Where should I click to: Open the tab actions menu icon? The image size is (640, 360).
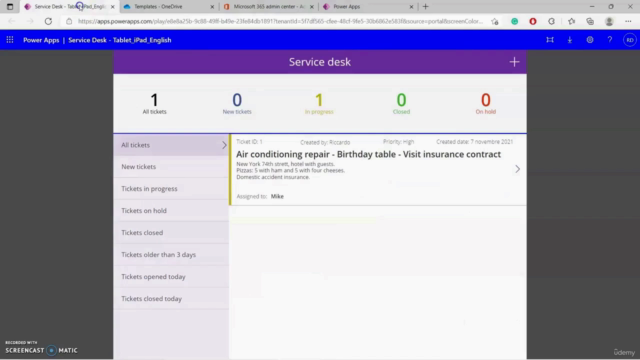pos(10,7)
